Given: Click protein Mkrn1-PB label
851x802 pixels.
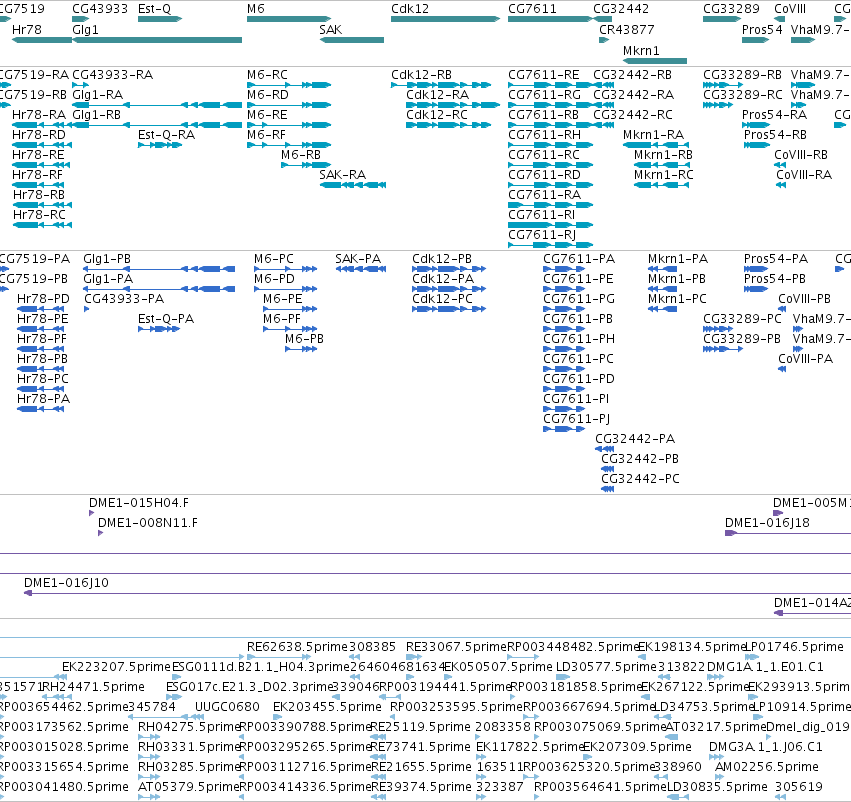Looking at the screenshot, I should (677, 278).
